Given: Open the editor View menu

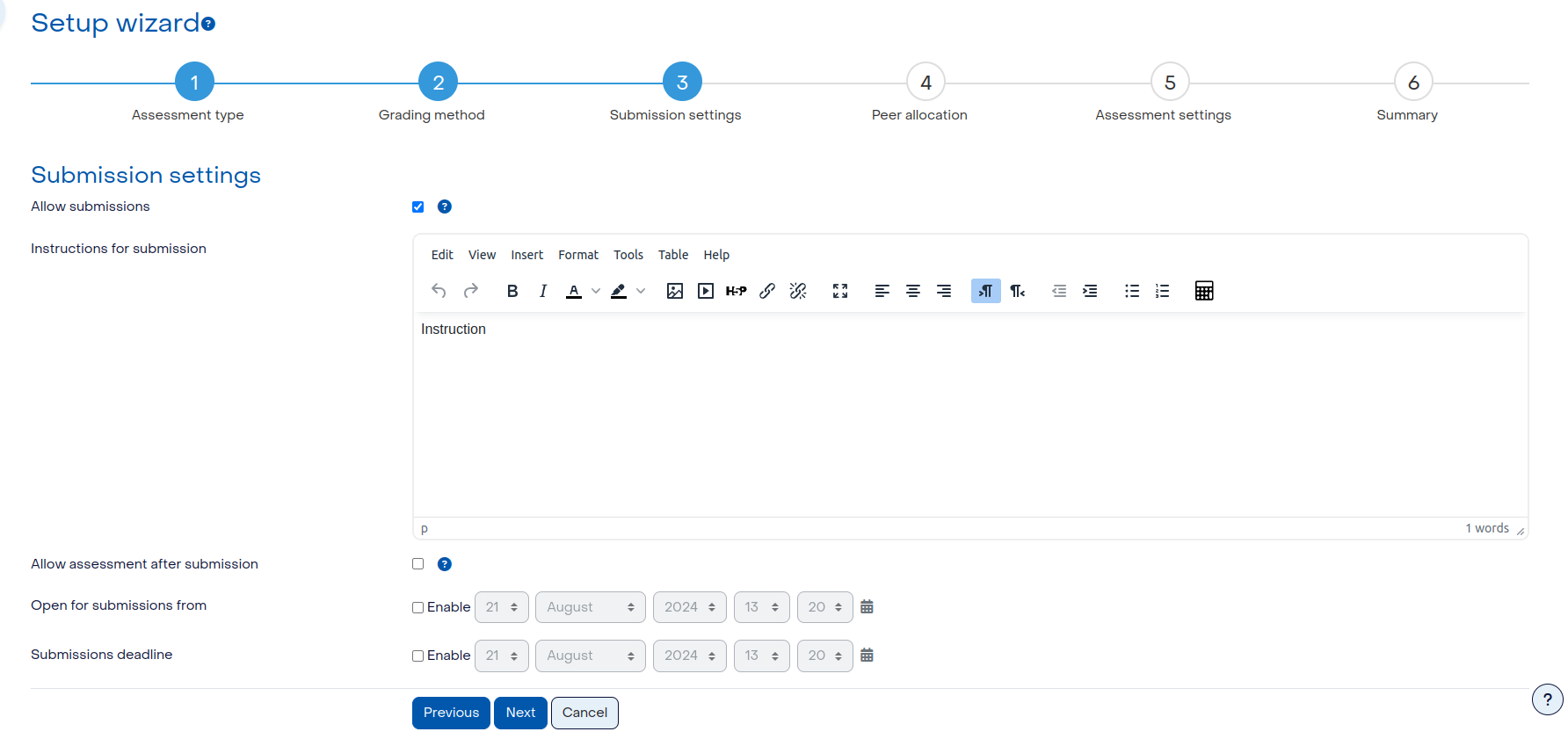Looking at the screenshot, I should pos(482,255).
